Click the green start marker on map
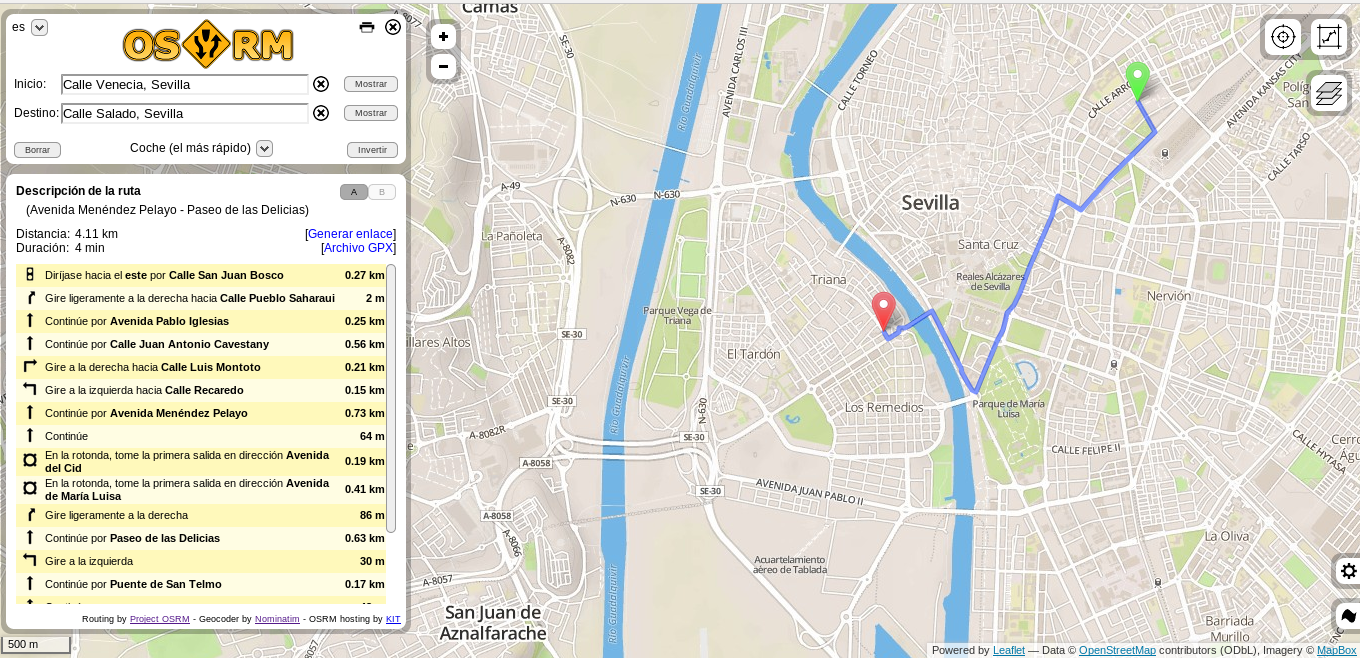The width and height of the screenshot is (1360, 658). (x=1137, y=80)
